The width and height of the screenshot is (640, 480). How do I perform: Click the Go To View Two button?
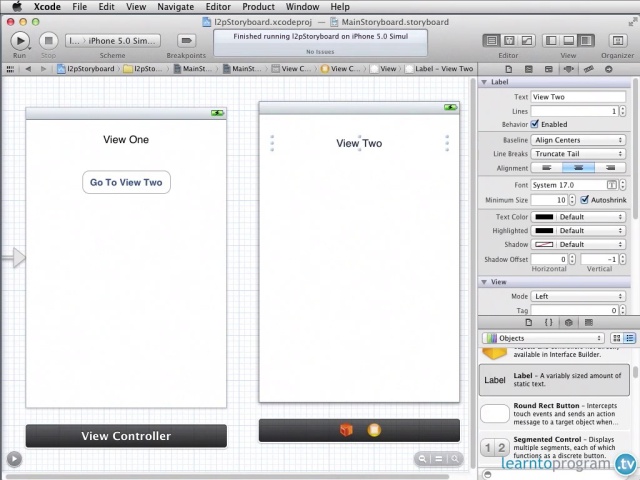tap(126, 182)
